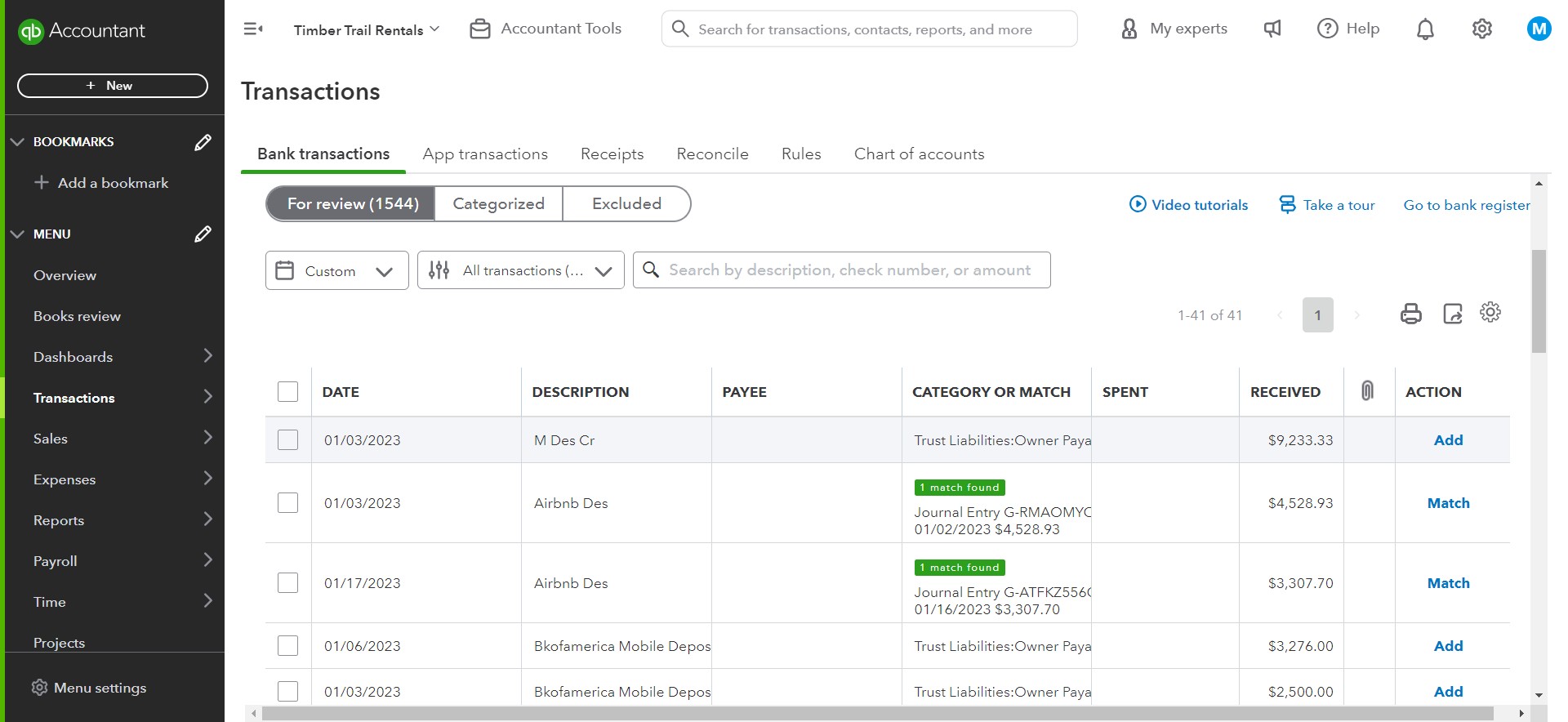Viewport: 1568px width, 722px height.
Task: Open Go to bank register link
Action: pyautogui.click(x=1466, y=205)
